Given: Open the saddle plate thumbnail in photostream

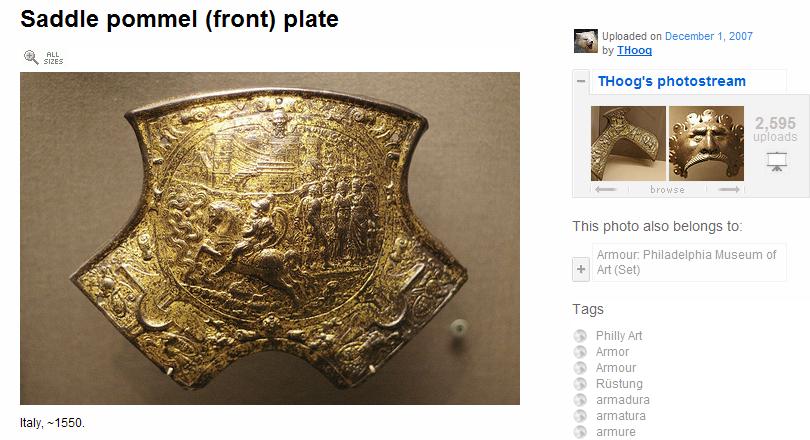Looking at the screenshot, I should pos(628,143).
